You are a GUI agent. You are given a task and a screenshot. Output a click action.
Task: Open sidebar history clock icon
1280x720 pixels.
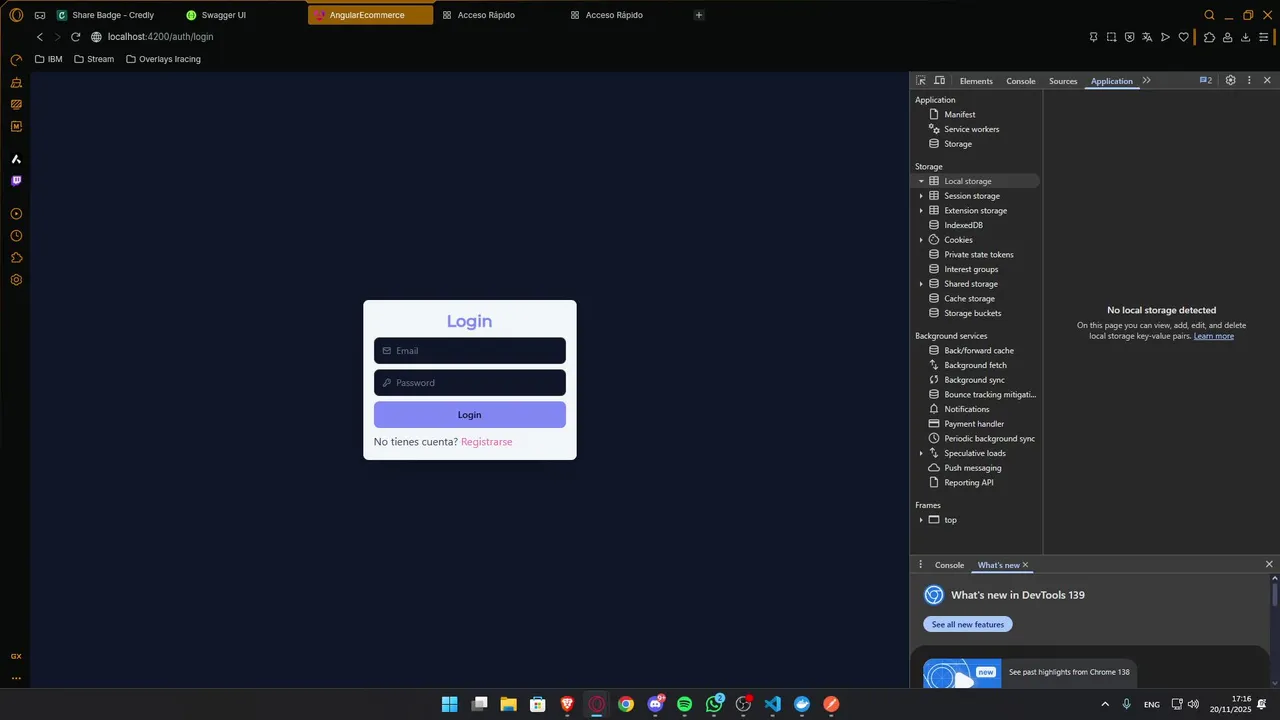coord(16,236)
